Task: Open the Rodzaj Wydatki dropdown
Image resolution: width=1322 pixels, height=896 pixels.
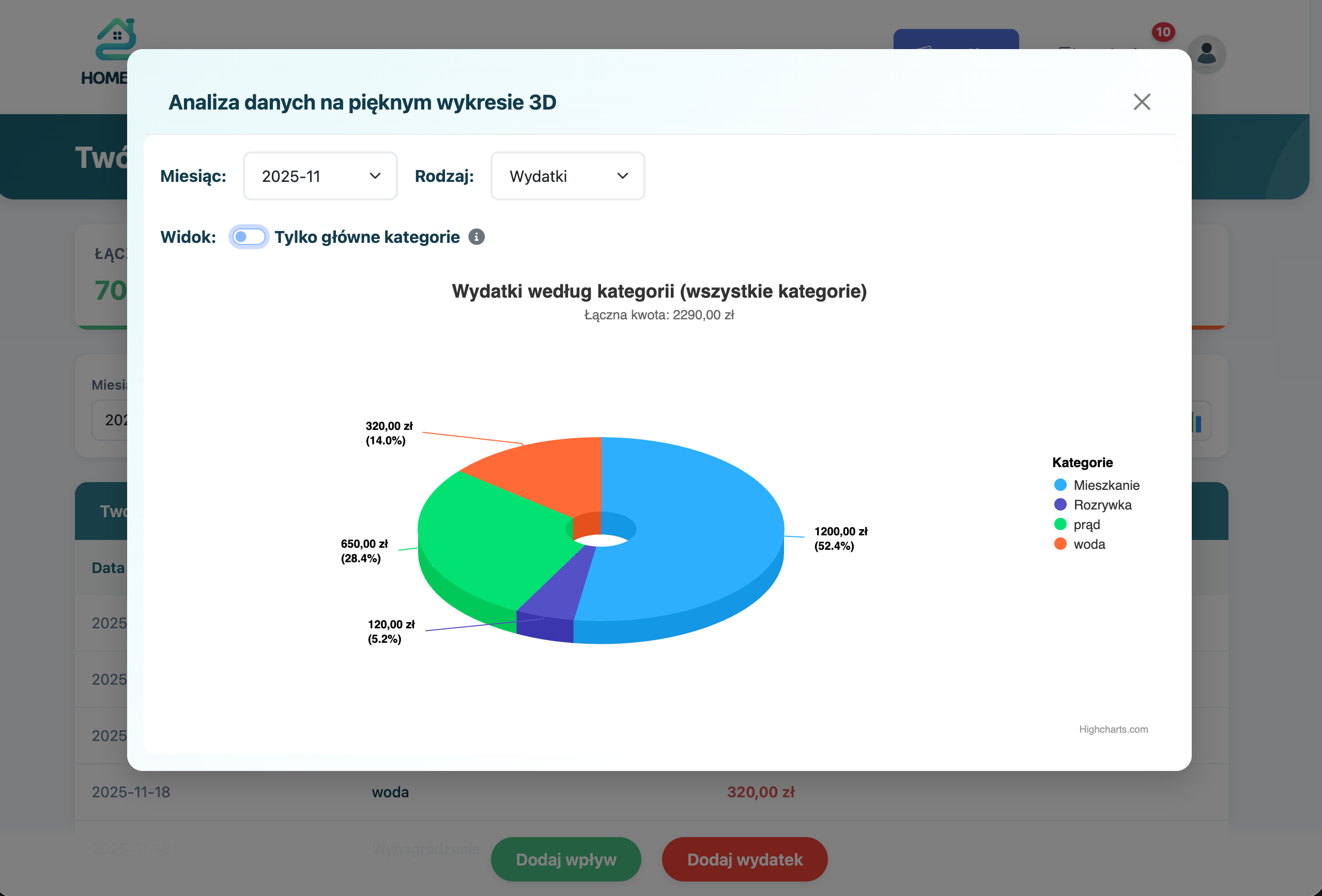Action: [x=567, y=176]
